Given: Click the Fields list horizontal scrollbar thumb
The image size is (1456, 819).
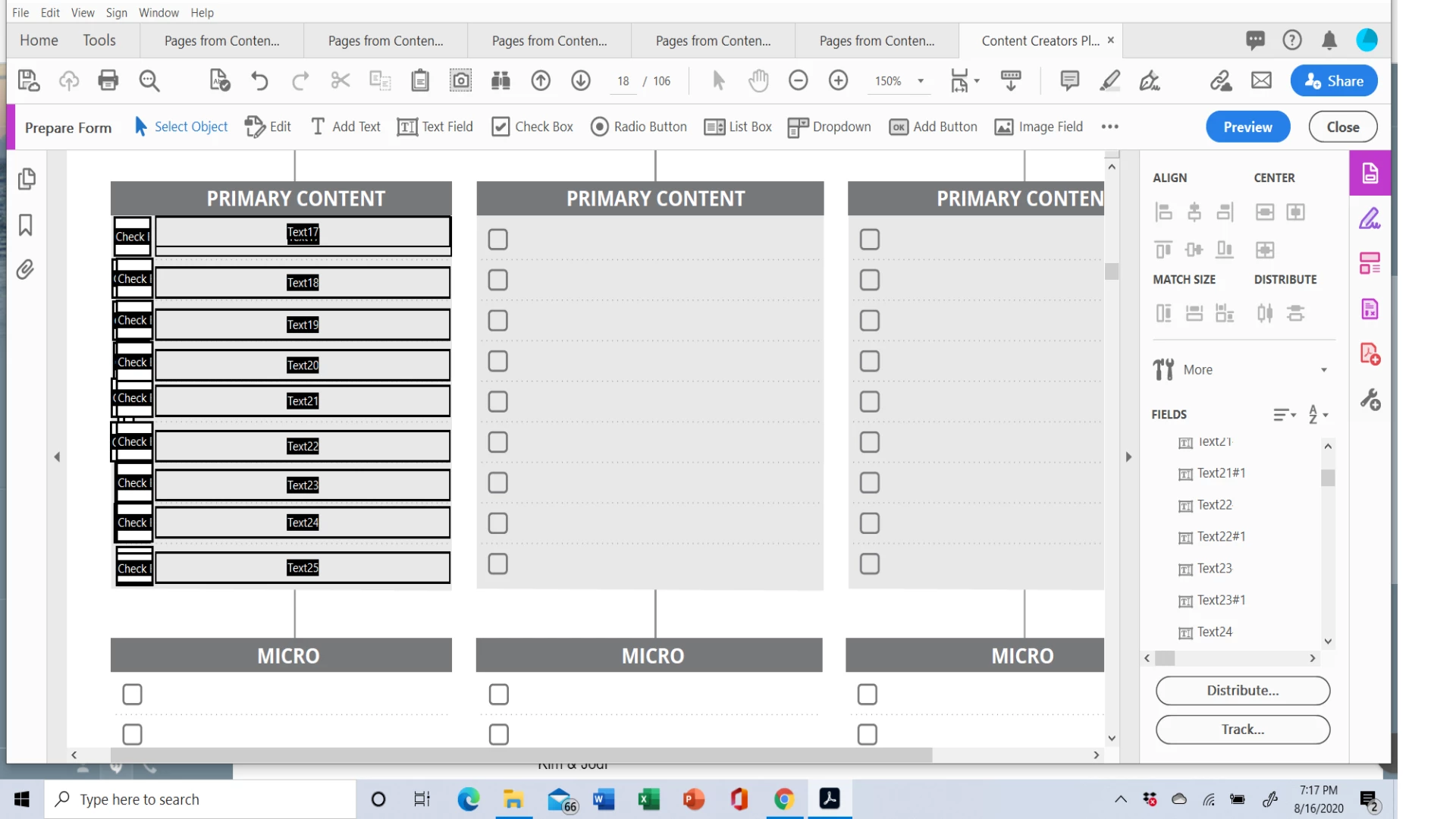Looking at the screenshot, I should pos(1165,658).
